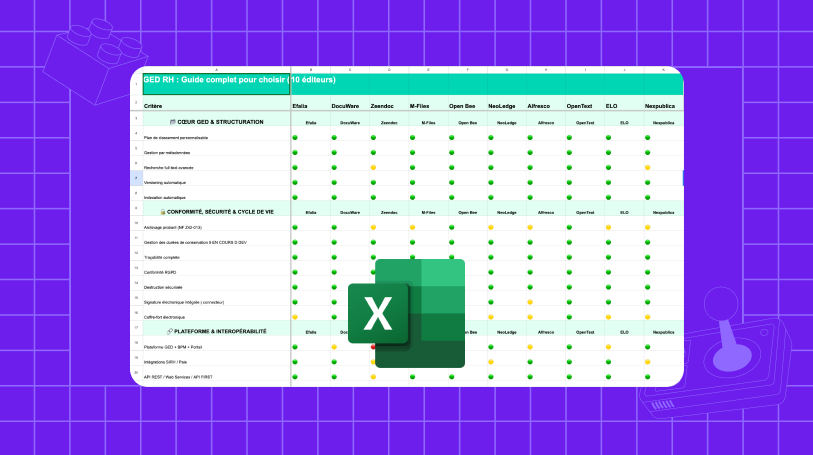The image size is (813, 455).
Task: Click Zeendoc's yellow dot in 'Recherche full-text' row
Action: coord(373,168)
